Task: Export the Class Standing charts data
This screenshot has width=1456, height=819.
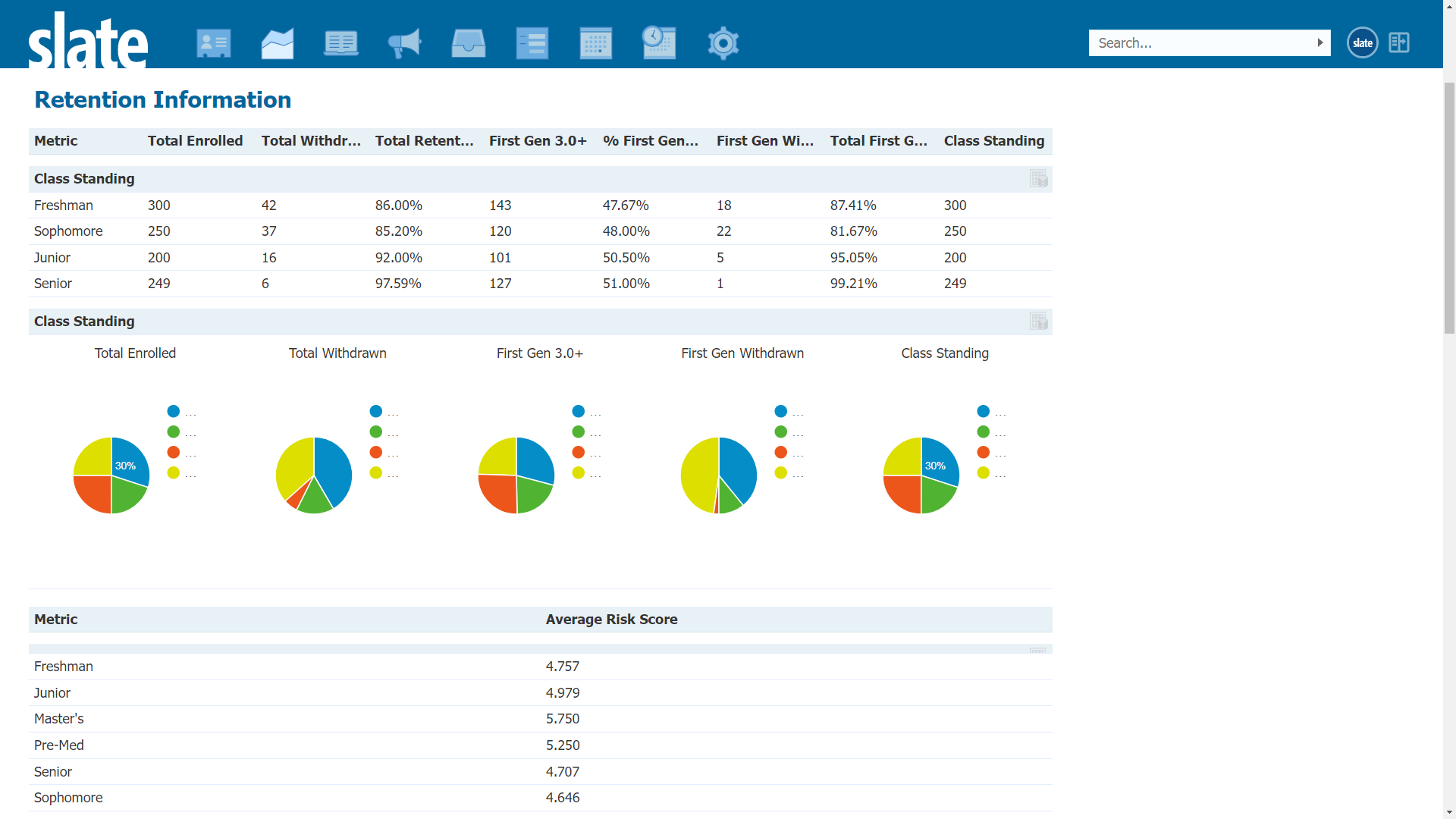Action: pos(1039,321)
